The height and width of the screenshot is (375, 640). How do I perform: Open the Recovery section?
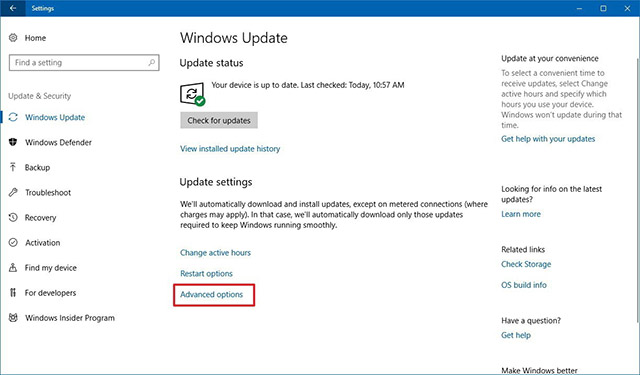point(40,218)
